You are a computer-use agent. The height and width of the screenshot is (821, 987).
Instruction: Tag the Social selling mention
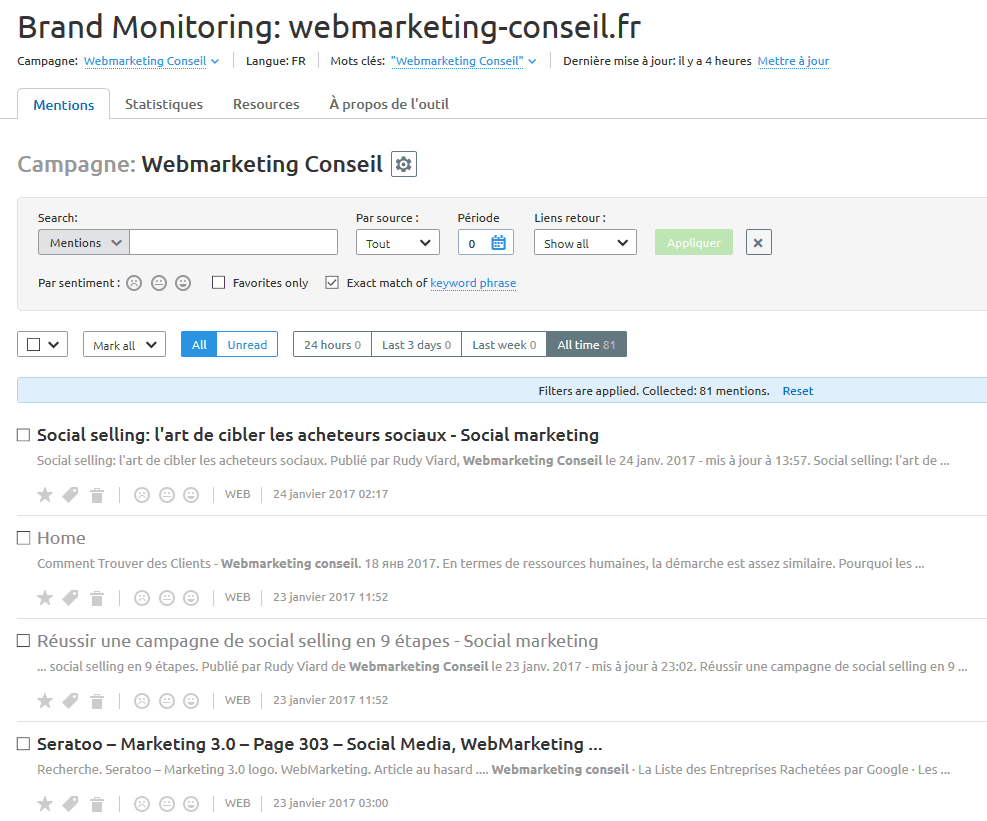70,495
